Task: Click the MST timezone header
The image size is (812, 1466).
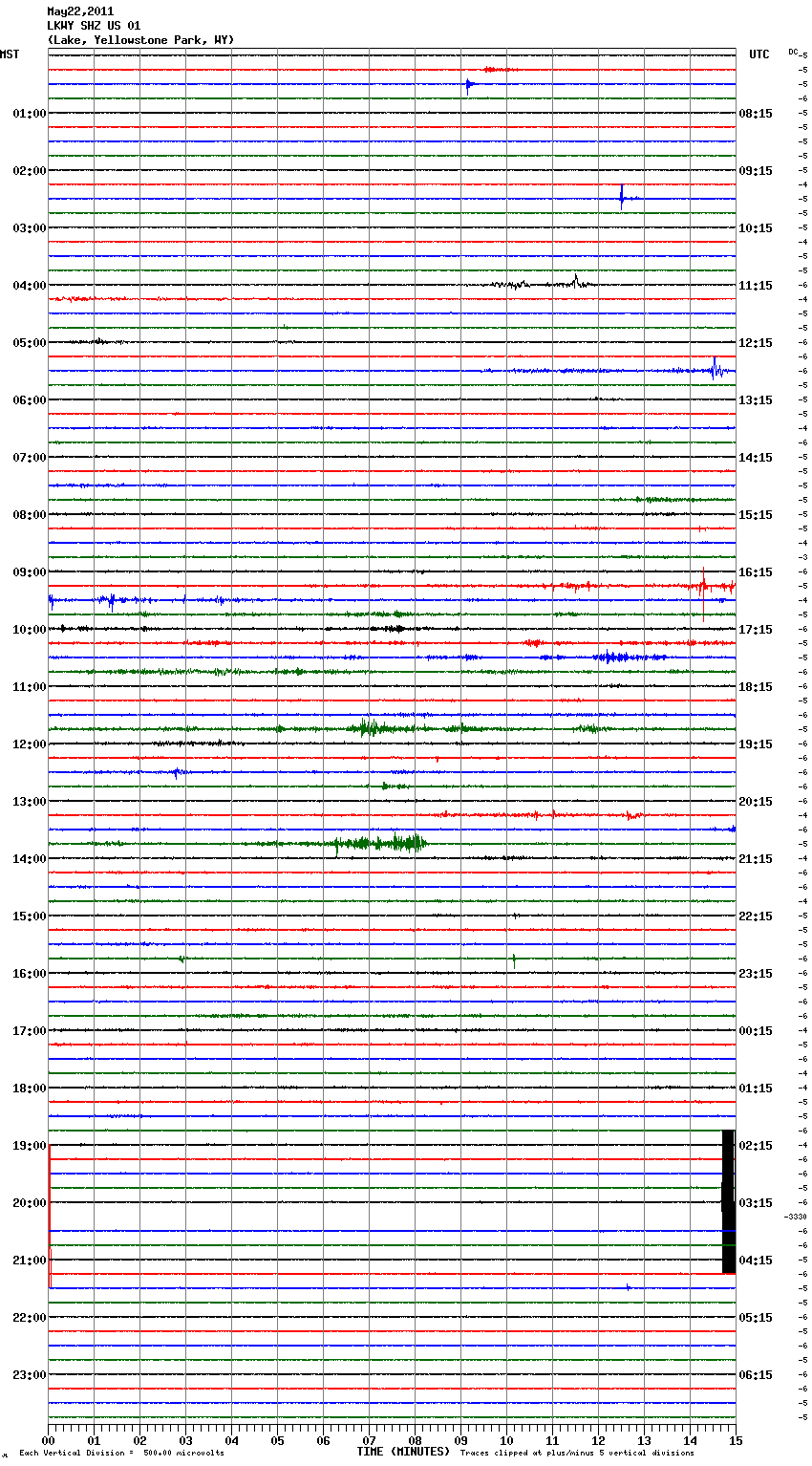Action: 10,54
